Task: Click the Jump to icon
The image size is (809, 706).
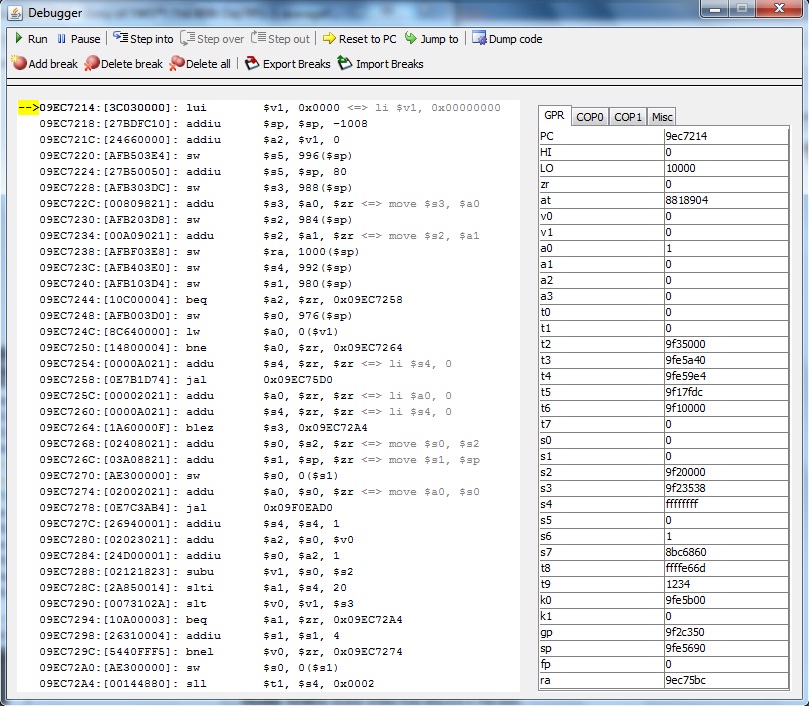Action: click(x=411, y=39)
